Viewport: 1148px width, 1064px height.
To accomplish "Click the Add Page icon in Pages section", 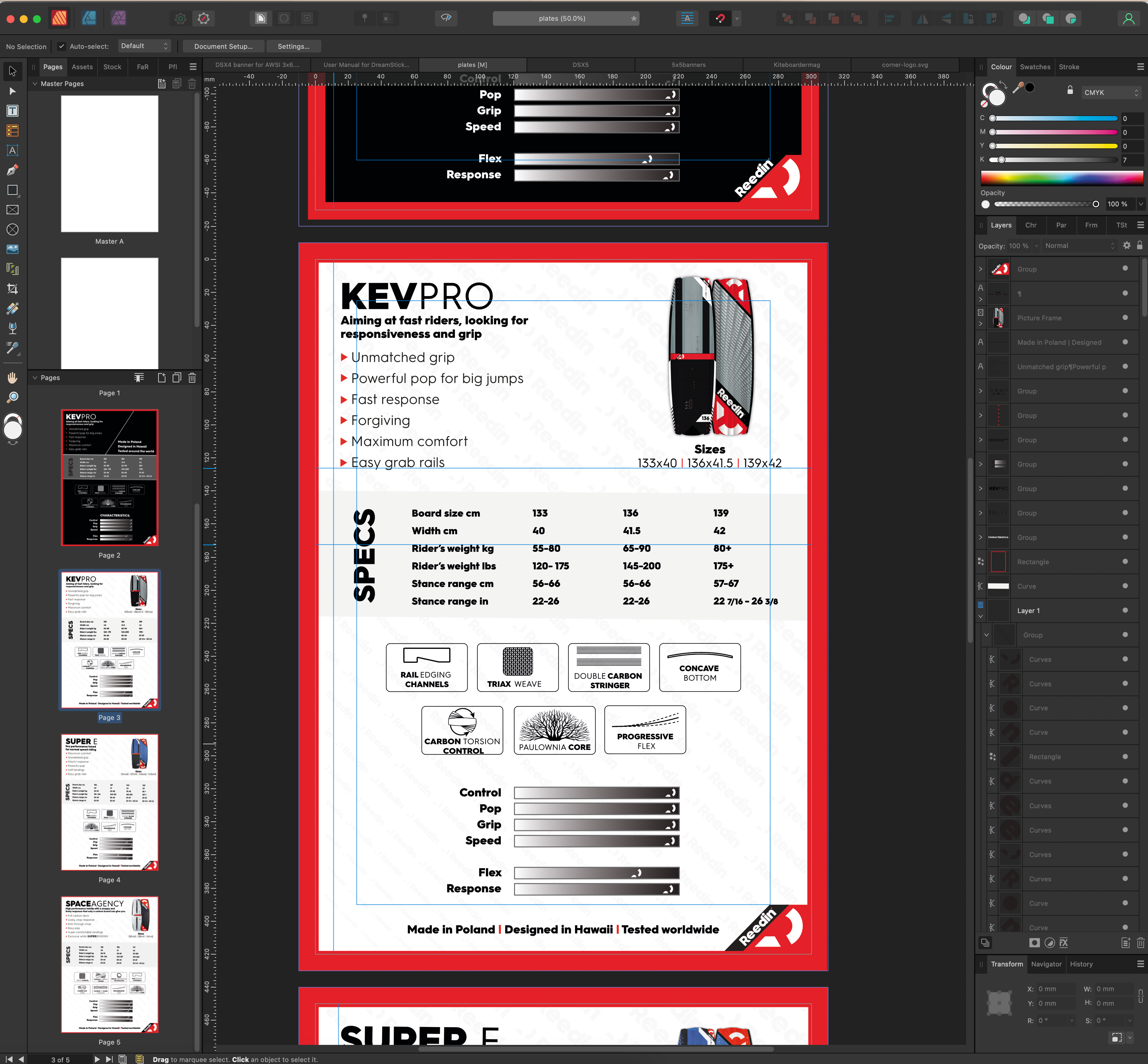I will point(162,378).
